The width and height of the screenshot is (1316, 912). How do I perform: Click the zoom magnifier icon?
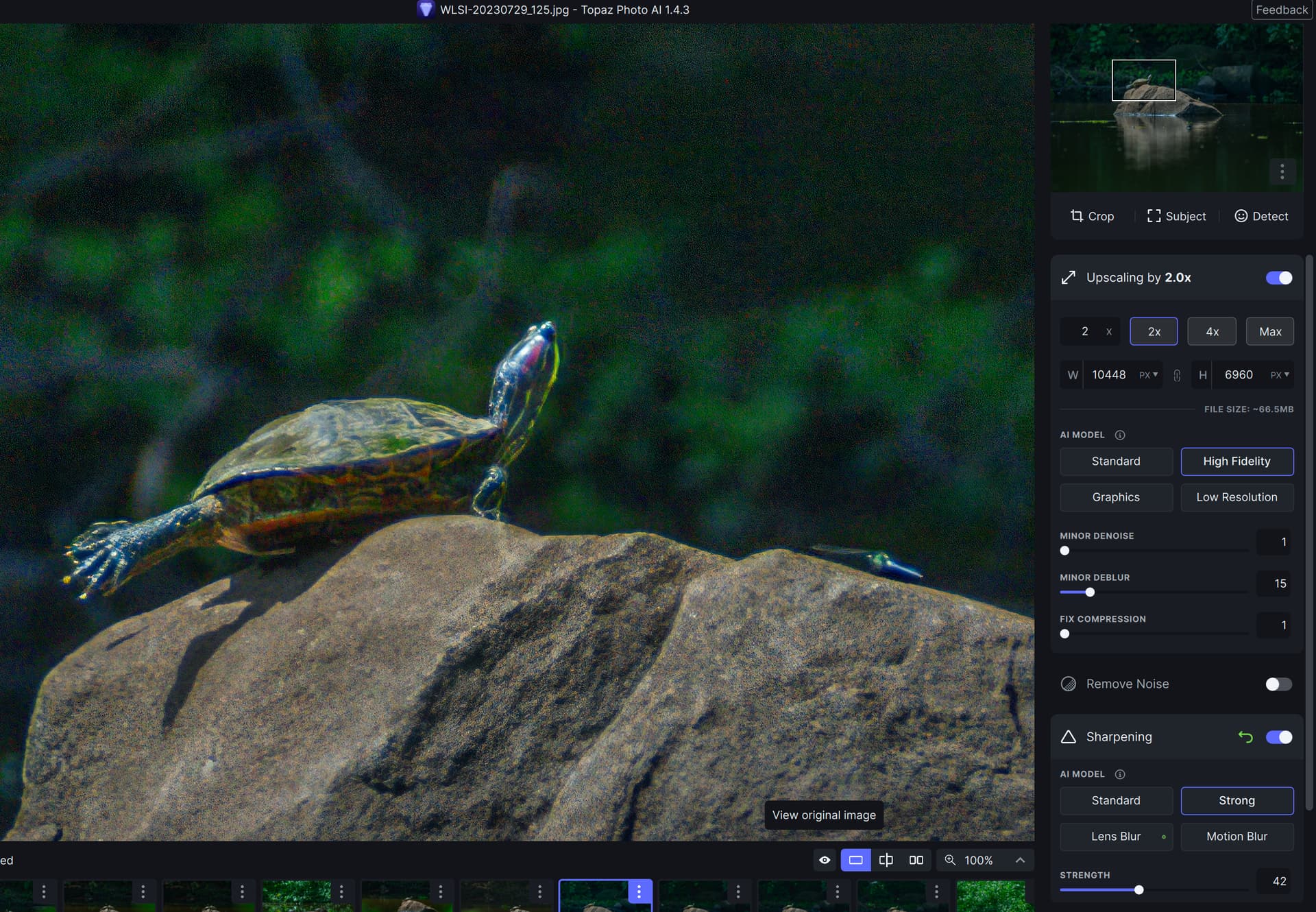click(x=950, y=860)
